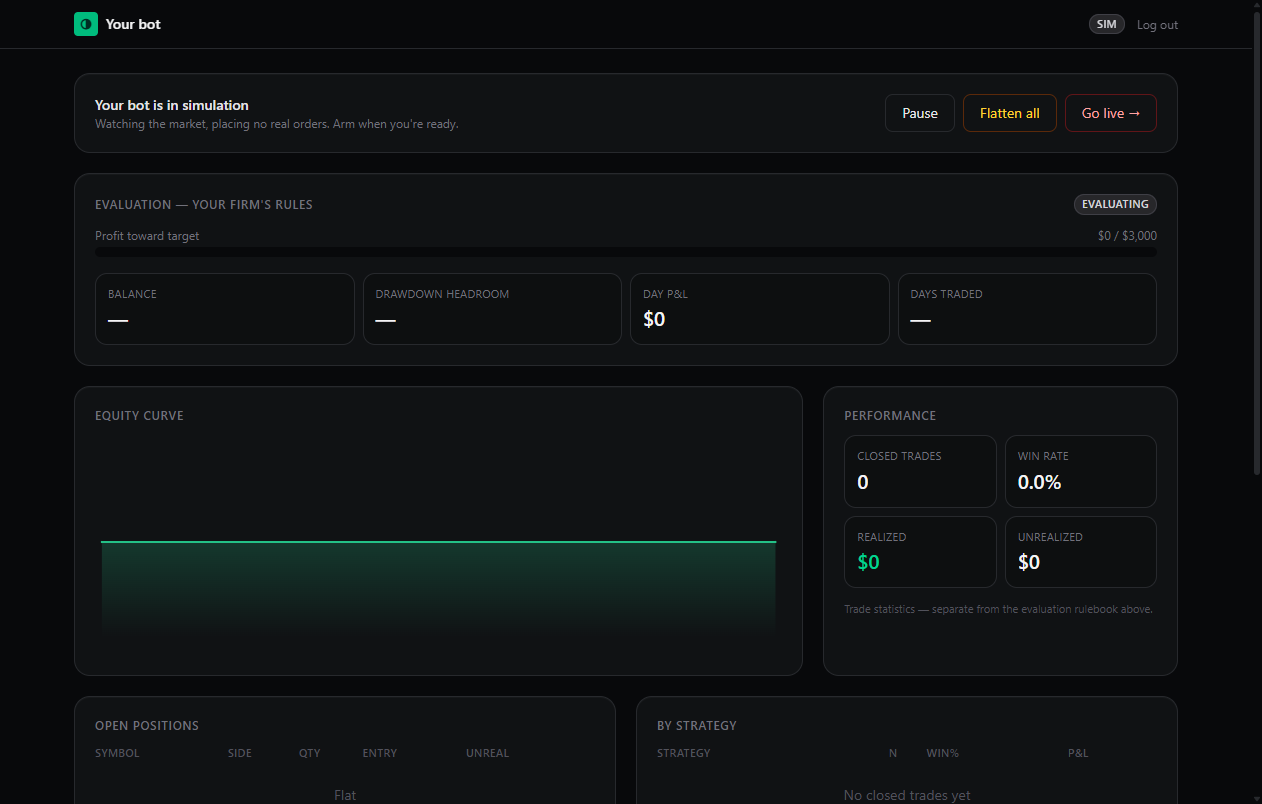The width and height of the screenshot is (1262, 804).
Task: Click the green bot logo icon
Action: click(x=86, y=24)
